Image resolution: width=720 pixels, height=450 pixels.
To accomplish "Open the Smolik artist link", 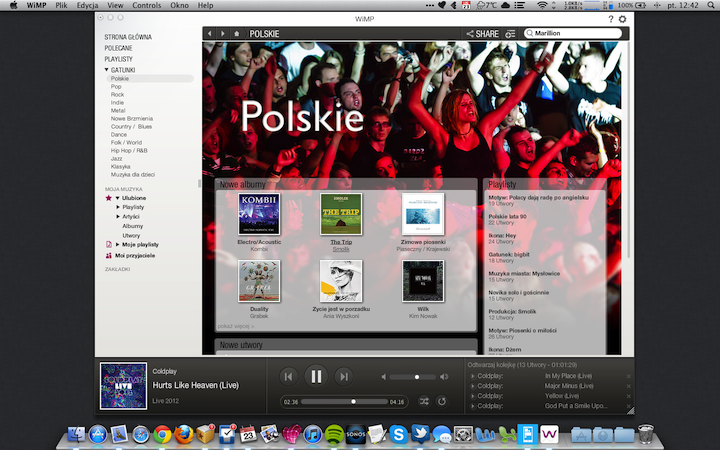I will click(x=341, y=249).
